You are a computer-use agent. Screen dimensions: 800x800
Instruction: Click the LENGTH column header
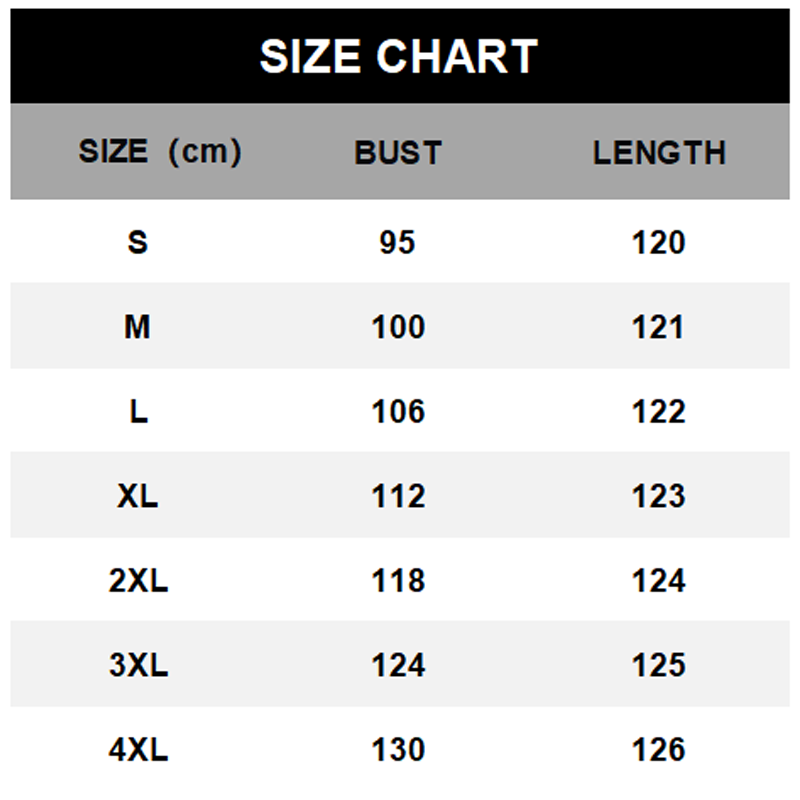point(659,152)
